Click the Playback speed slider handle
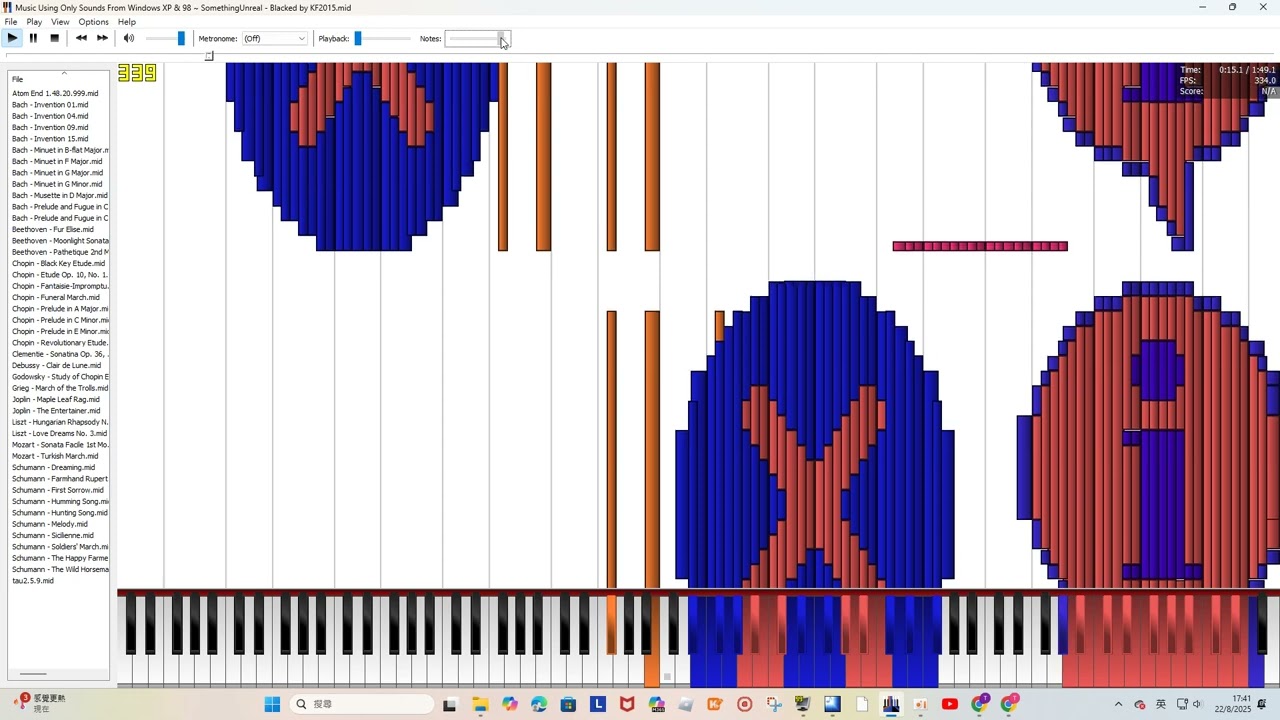This screenshot has height=720, width=1280. click(358, 38)
